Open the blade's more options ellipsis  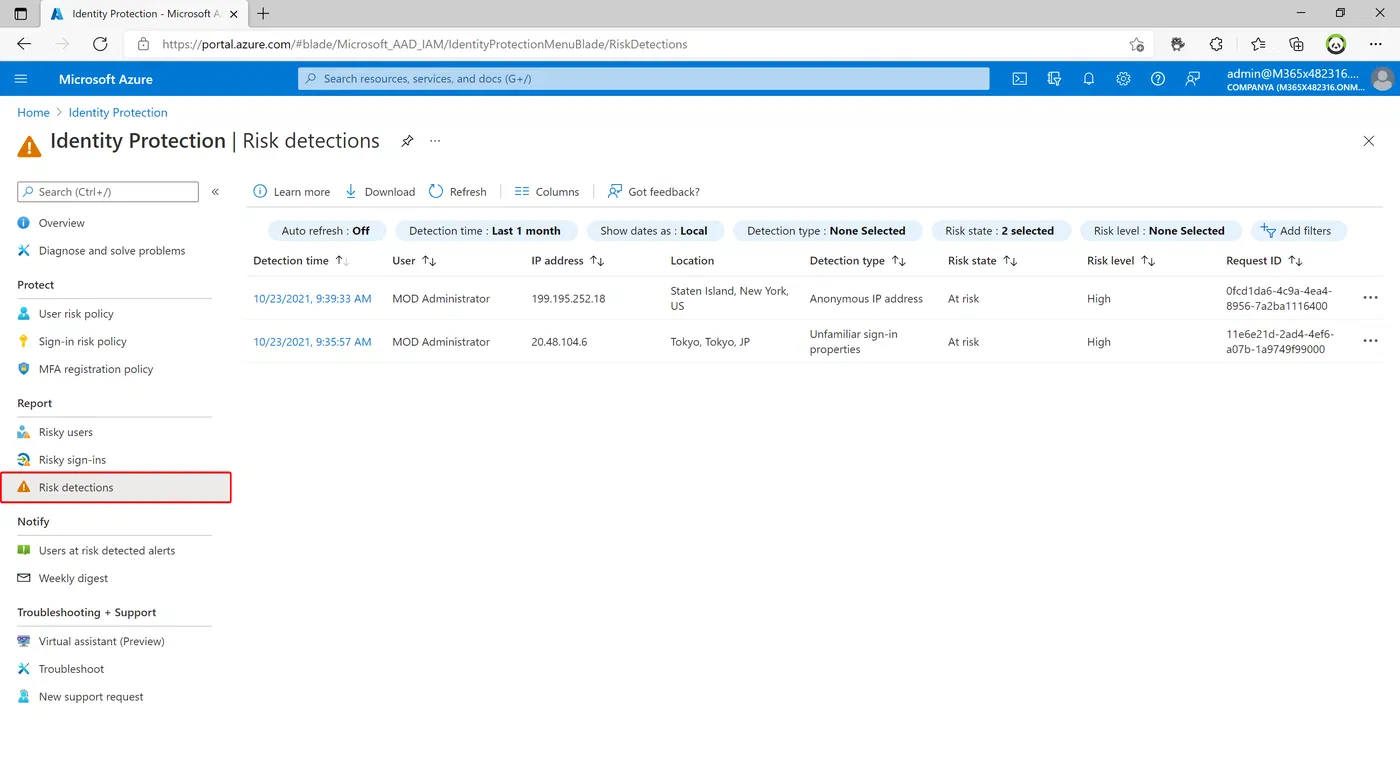tap(435, 141)
